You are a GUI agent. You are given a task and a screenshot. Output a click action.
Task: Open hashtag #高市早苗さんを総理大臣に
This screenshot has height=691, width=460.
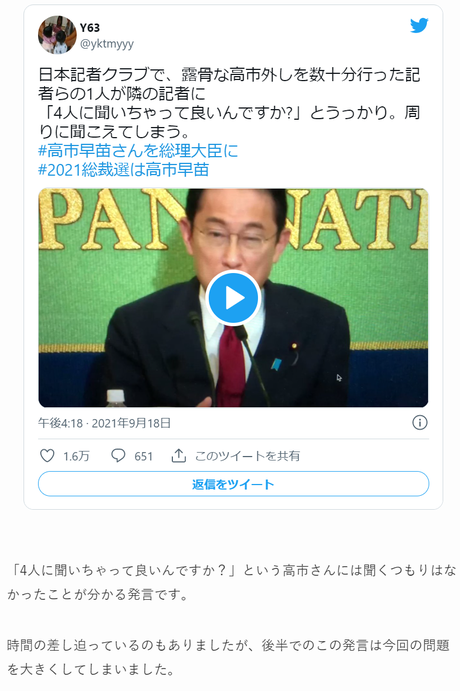(138, 151)
